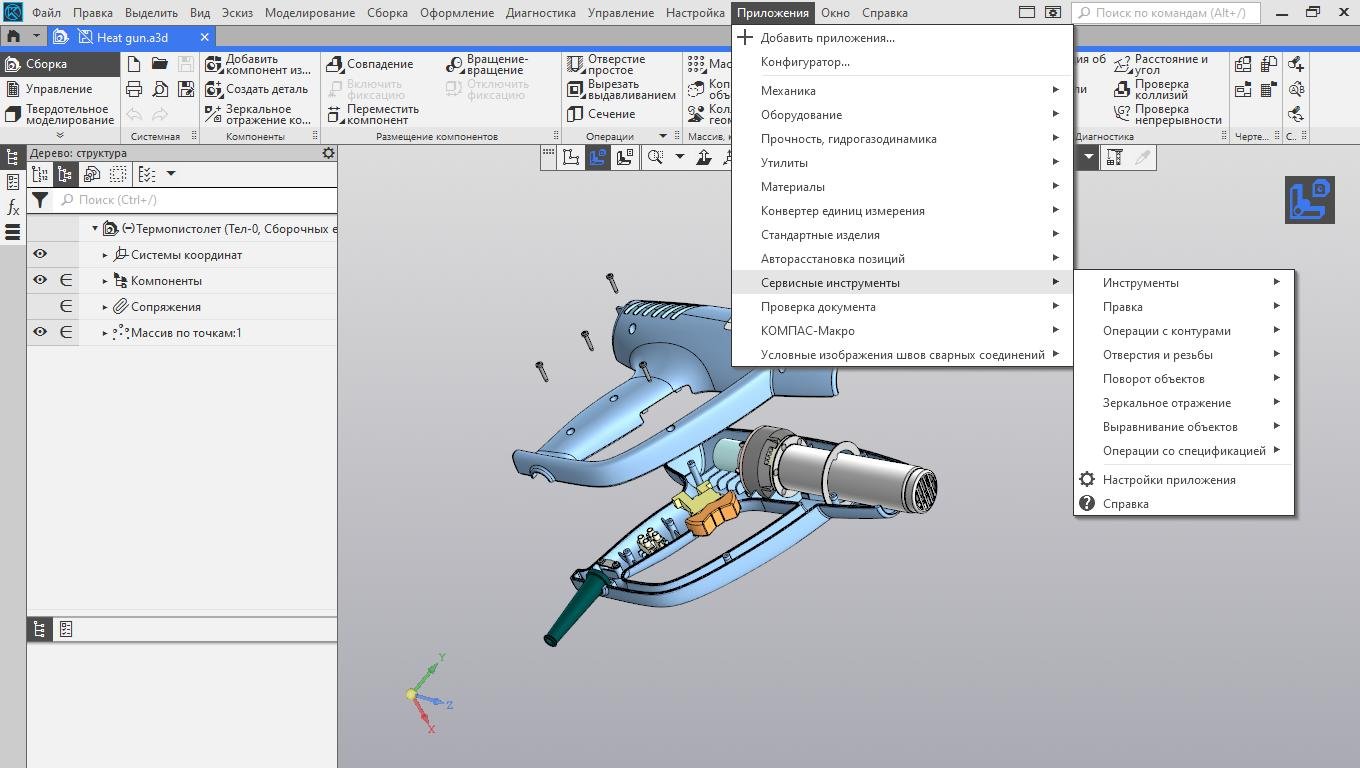Click the 'Проверка коллизий' diagnostic icon
This screenshot has width=1360, height=768.
(x=1122, y=89)
